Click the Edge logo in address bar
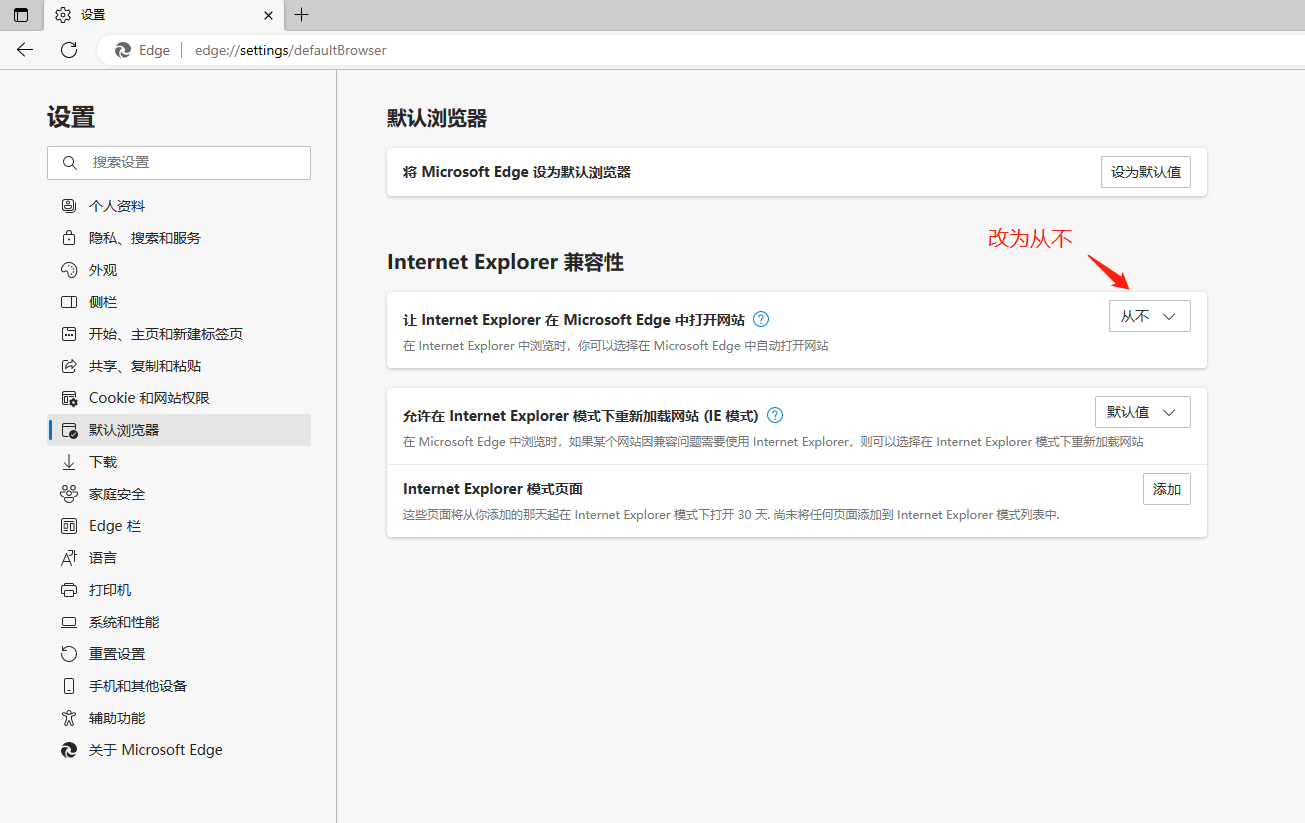The height and width of the screenshot is (823, 1305). 123,50
